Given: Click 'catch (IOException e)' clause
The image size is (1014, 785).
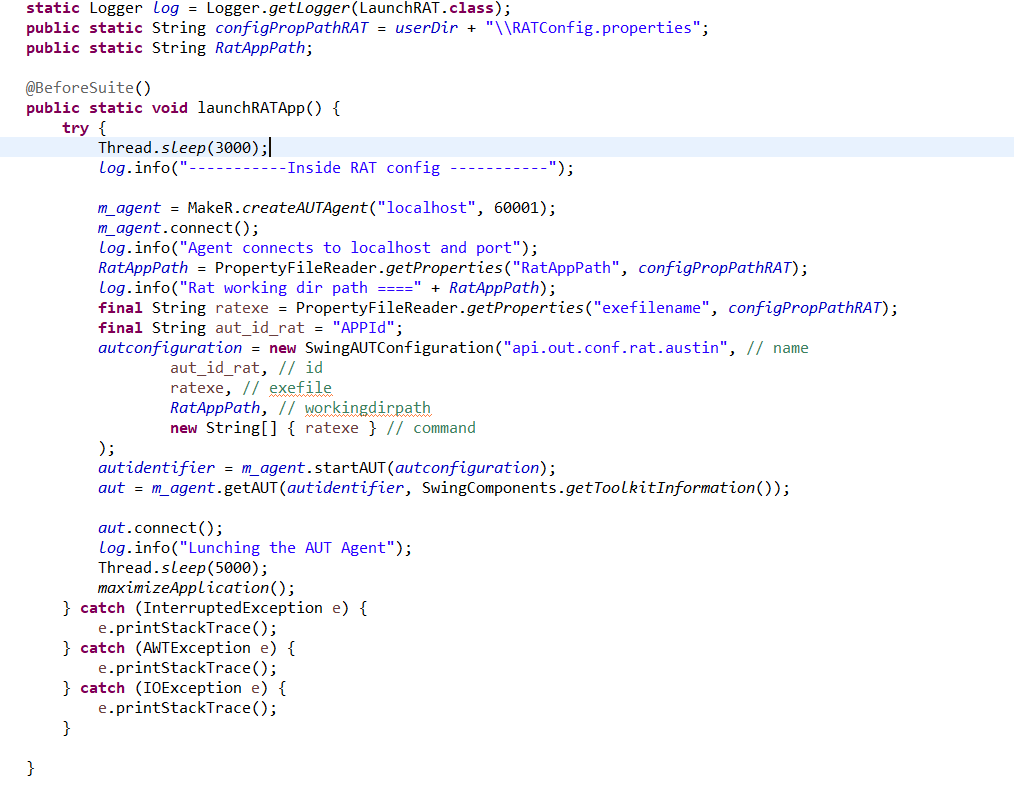Looking at the screenshot, I should tap(173, 689).
